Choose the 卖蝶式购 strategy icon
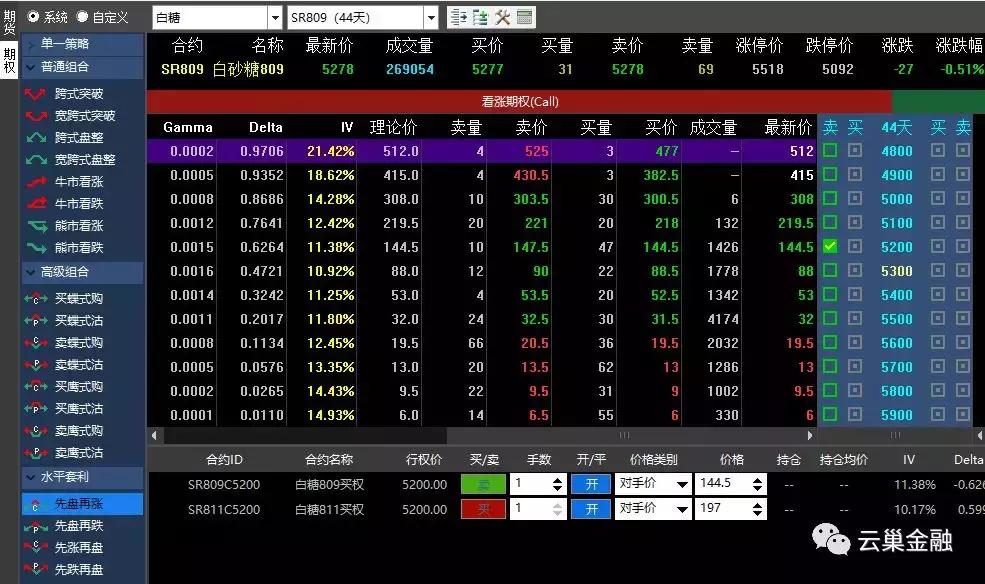Image resolution: width=985 pixels, height=584 pixels. tap(35, 342)
